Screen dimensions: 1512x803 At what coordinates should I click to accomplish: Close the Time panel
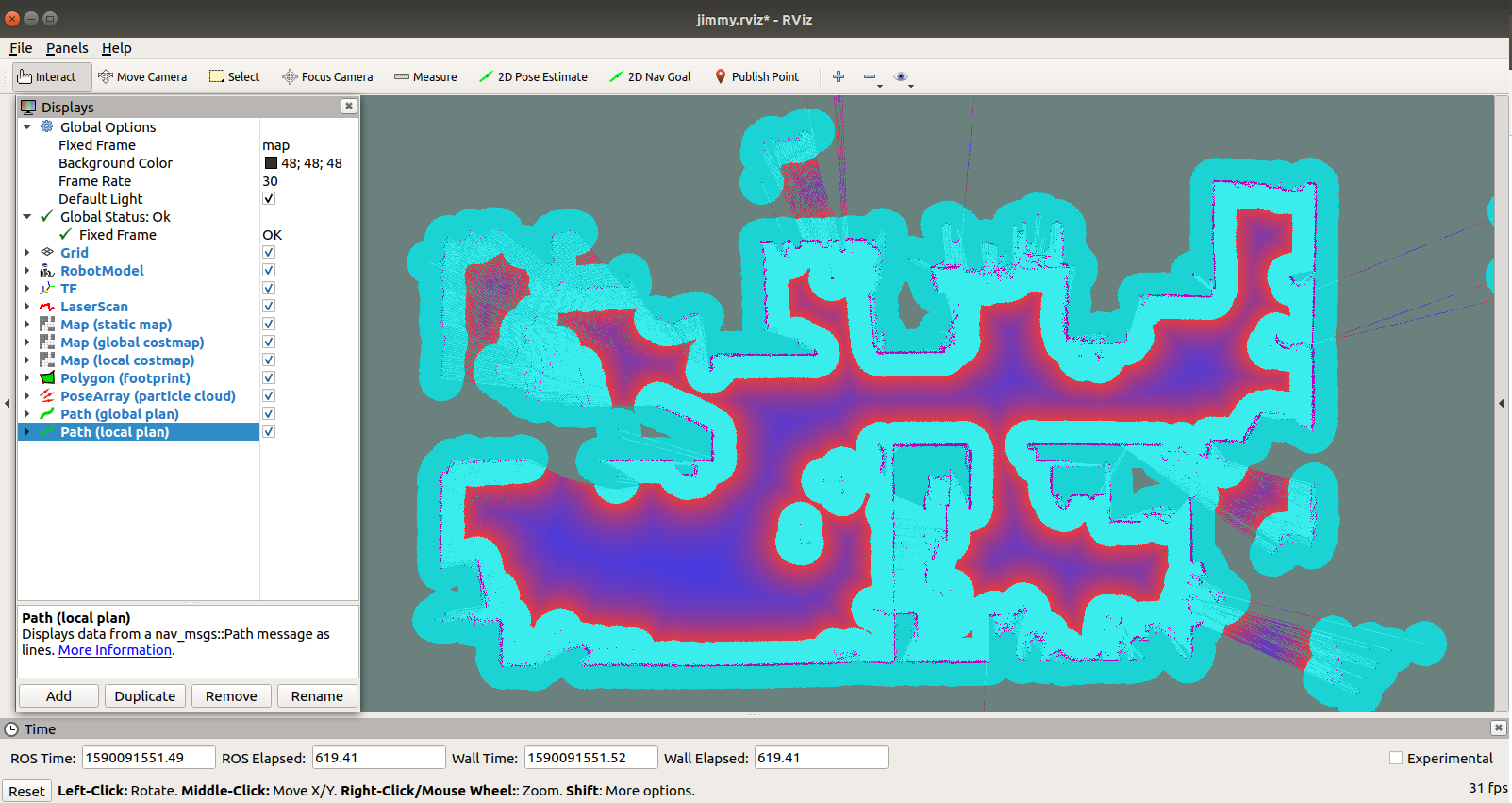[1498, 728]
